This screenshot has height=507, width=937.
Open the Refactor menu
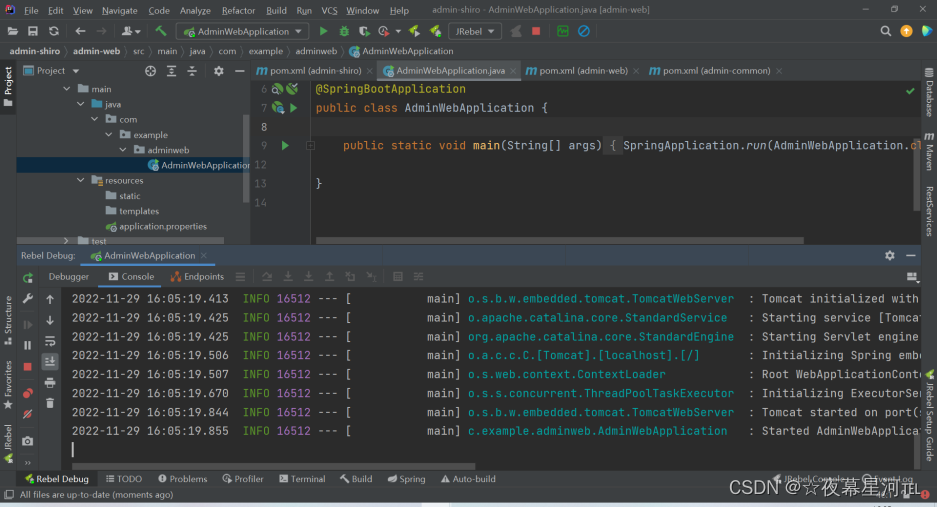(x=238, y=10)
